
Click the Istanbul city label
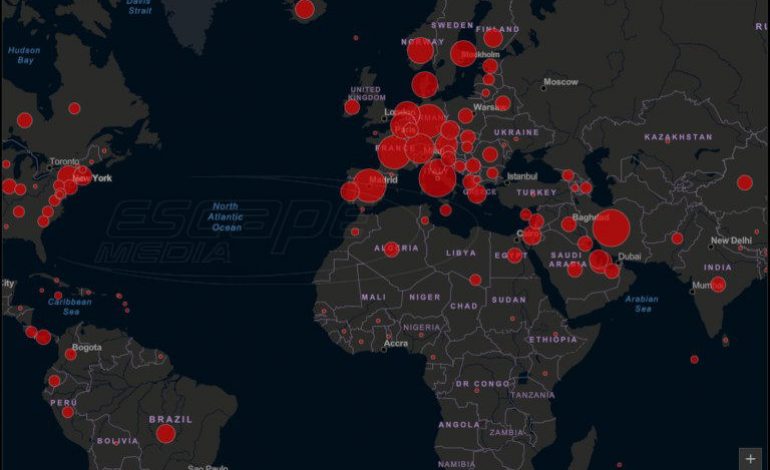click(x=522, y=176)
